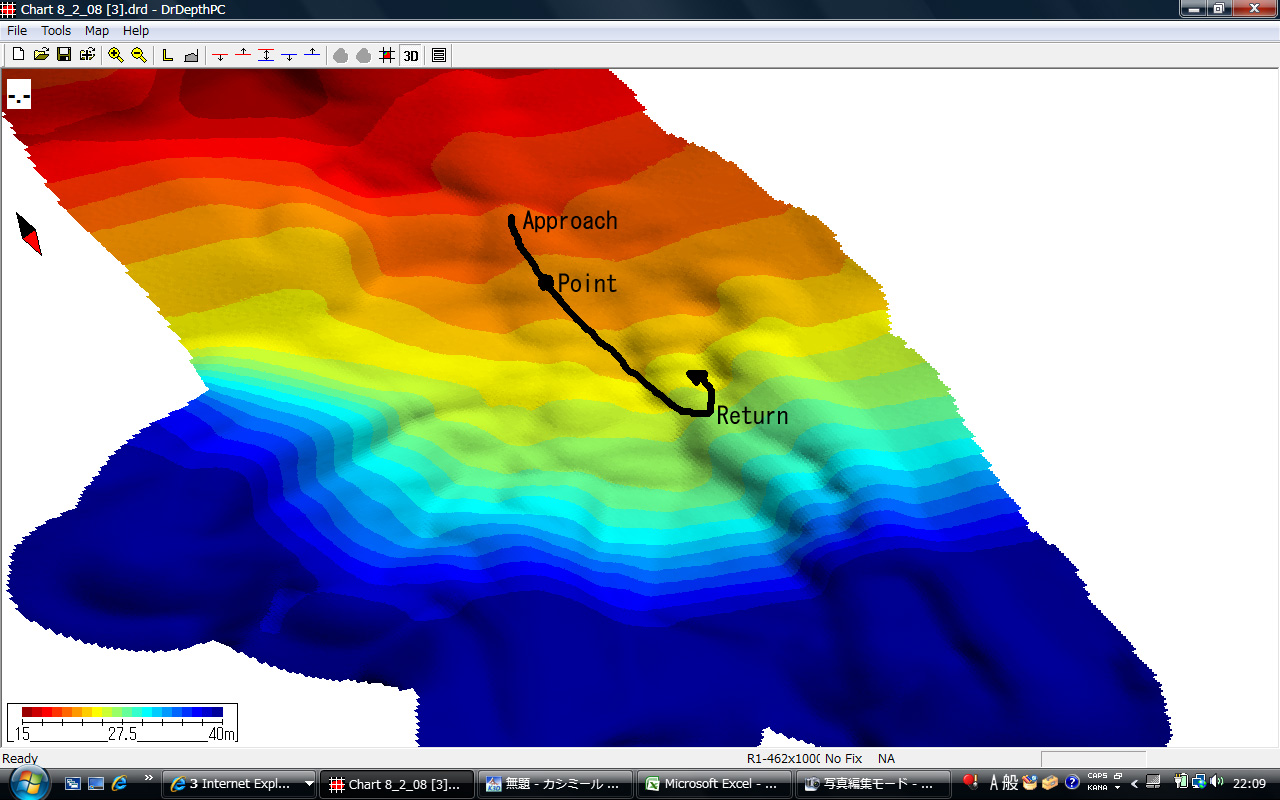Open a chart with the folder icon
Screen dimensions: 1280x800
pos(41,55)
